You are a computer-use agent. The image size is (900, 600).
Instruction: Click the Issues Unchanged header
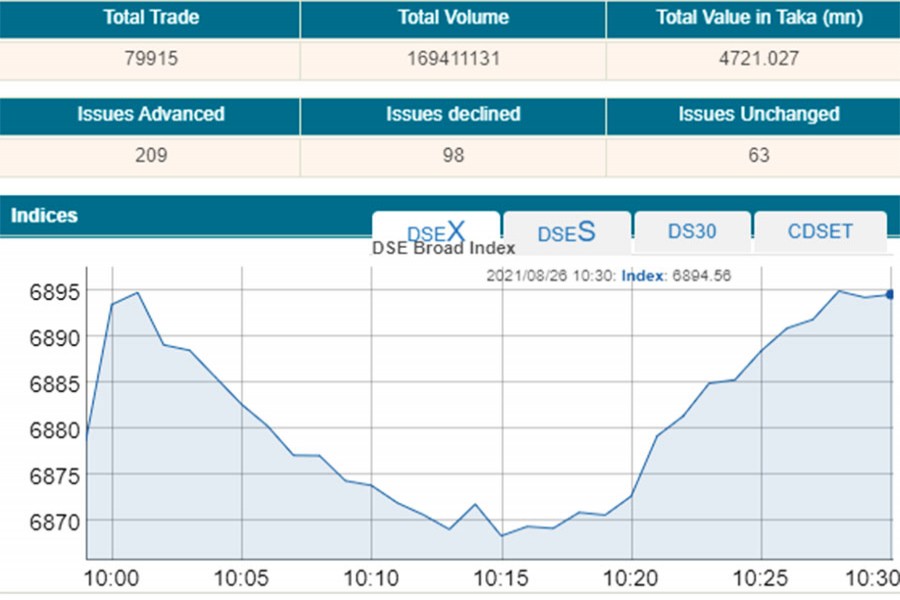click(x=758, y=114)
